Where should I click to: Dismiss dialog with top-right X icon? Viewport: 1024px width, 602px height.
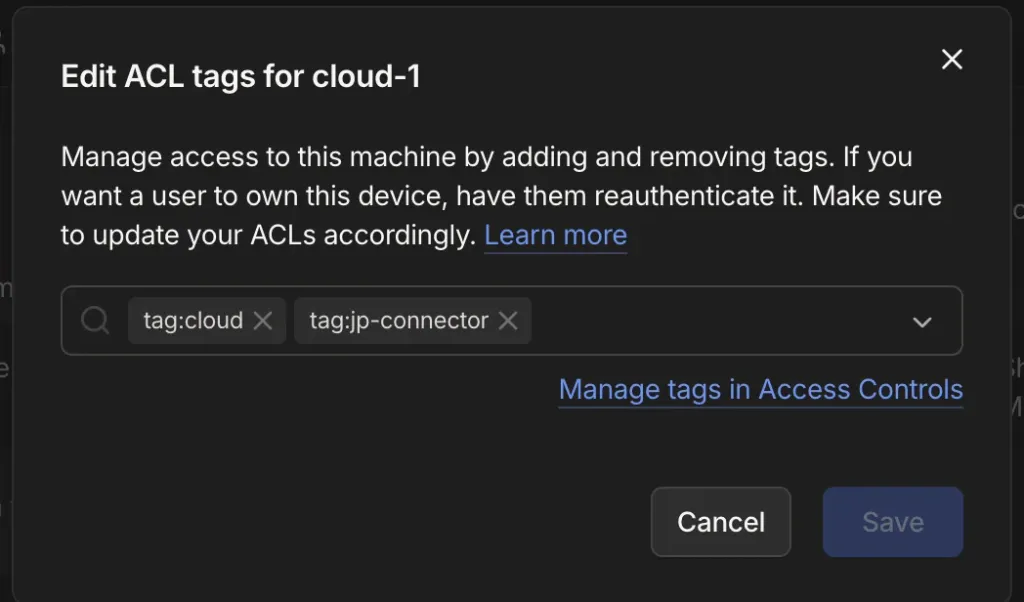[x=952, y=59]
